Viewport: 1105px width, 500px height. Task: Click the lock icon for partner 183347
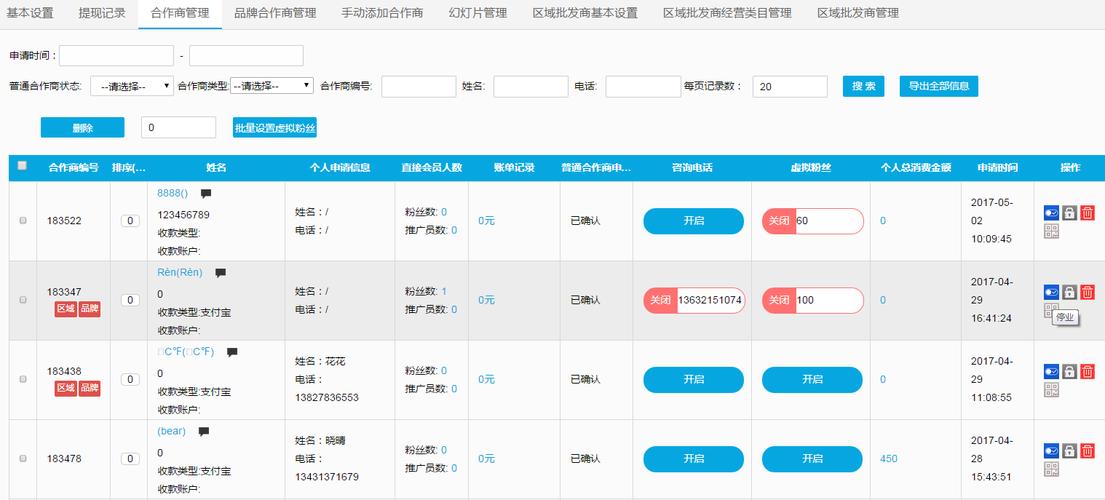point(1070,292)
